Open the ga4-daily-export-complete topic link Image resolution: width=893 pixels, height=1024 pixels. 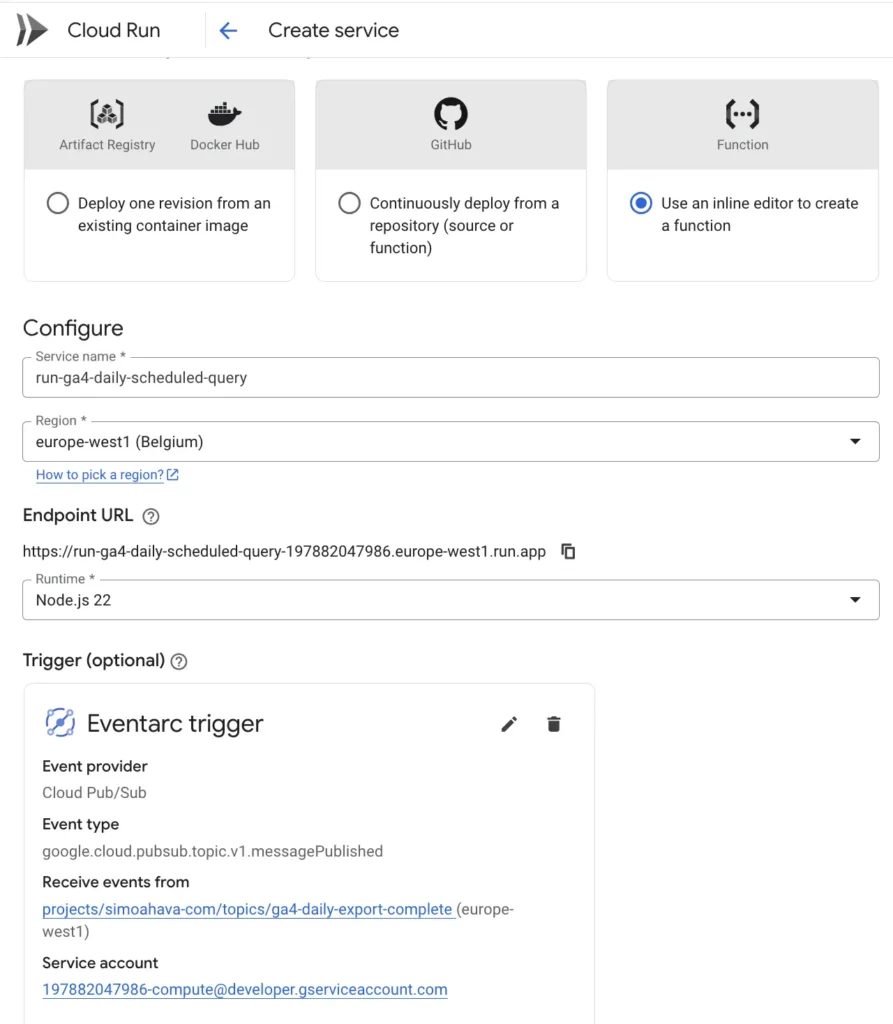click(x=247, y=910)
